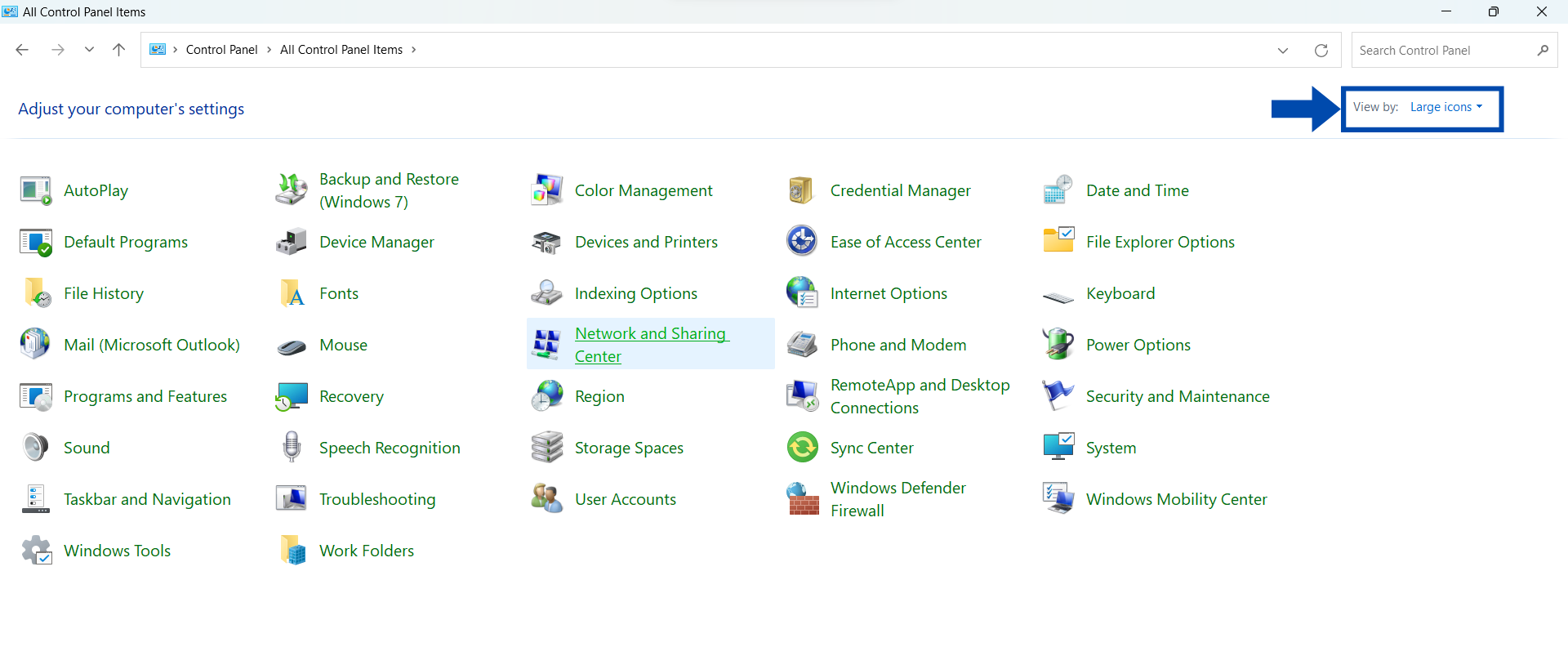The width and height of the screenshot is (1568, 647).
Task: Refresh the Control Panel view
Action: point(1321,50)
